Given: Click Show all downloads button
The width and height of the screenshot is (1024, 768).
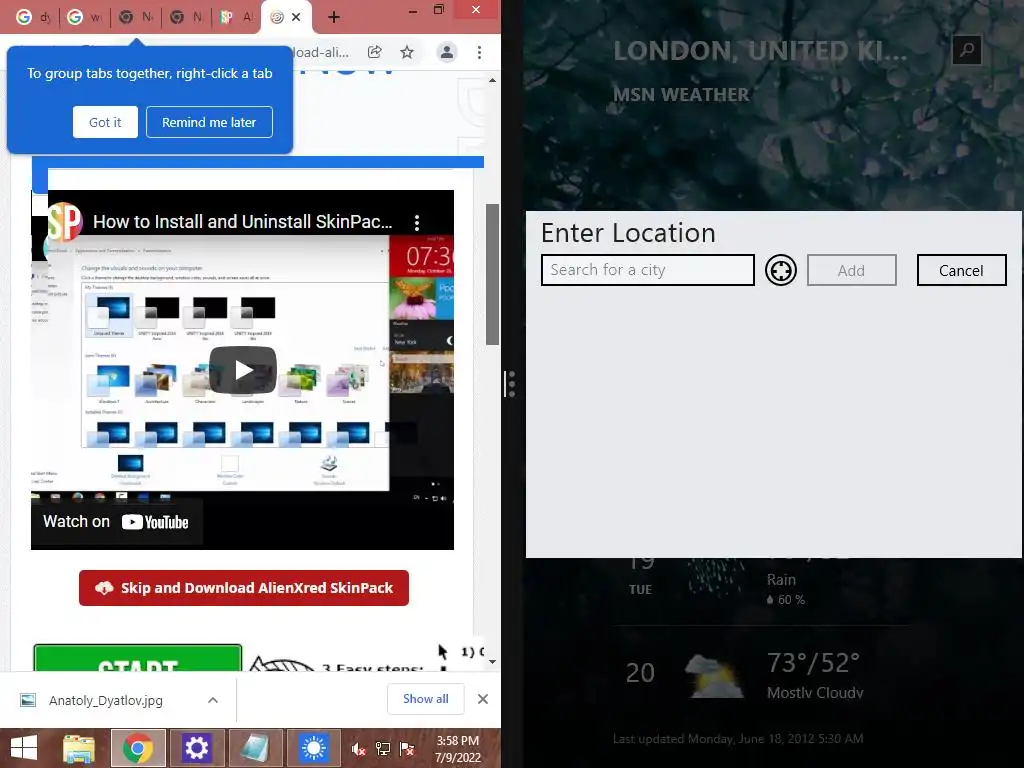Looking at the screenshot, I should 426,699.
